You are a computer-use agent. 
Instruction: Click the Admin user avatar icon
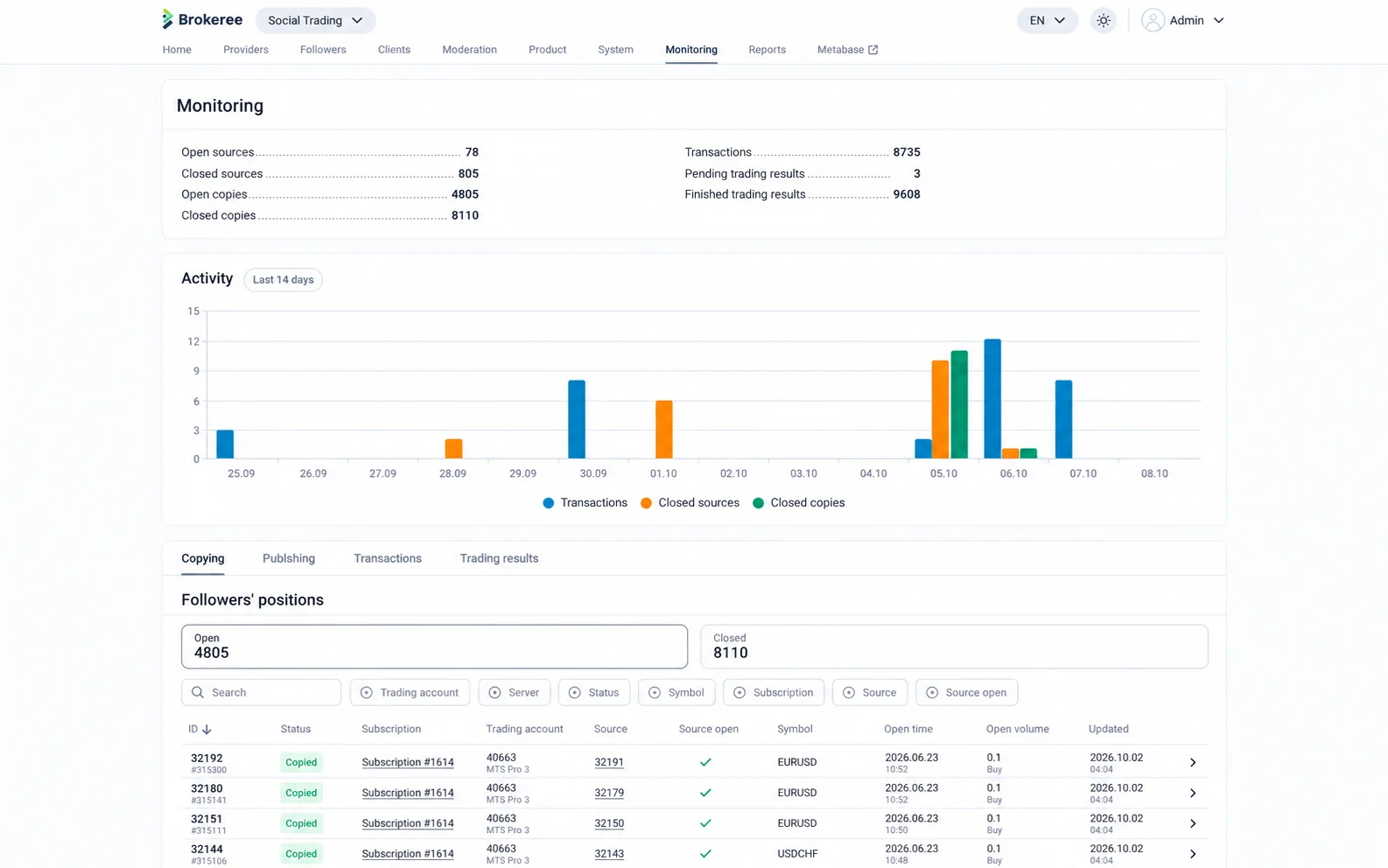[x=1153, y=20]
